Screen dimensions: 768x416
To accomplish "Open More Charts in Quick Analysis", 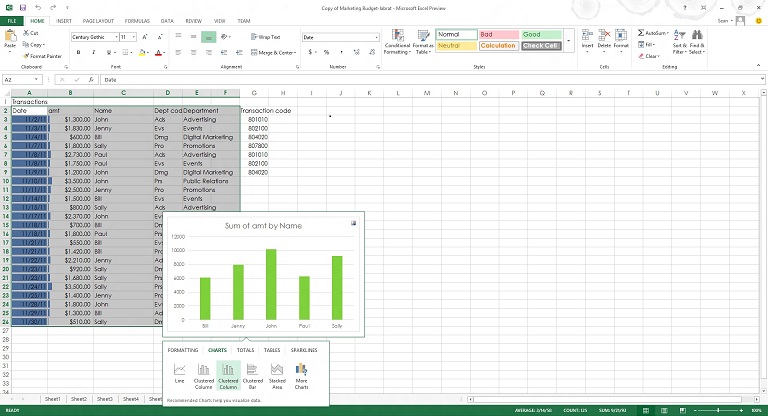I will point(301,376).
